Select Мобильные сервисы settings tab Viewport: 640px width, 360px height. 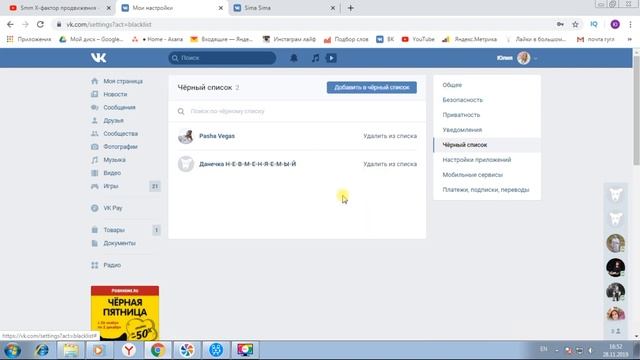point(473,175)
